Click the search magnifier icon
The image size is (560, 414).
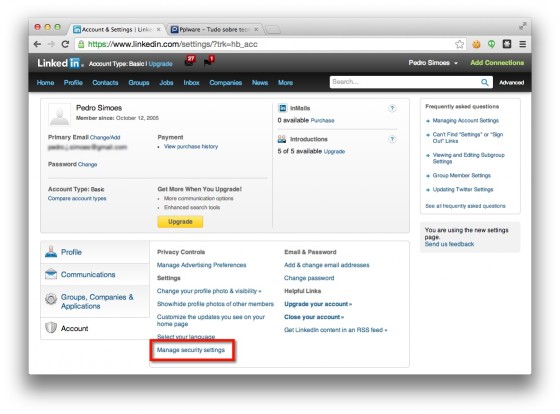[484, 82]
